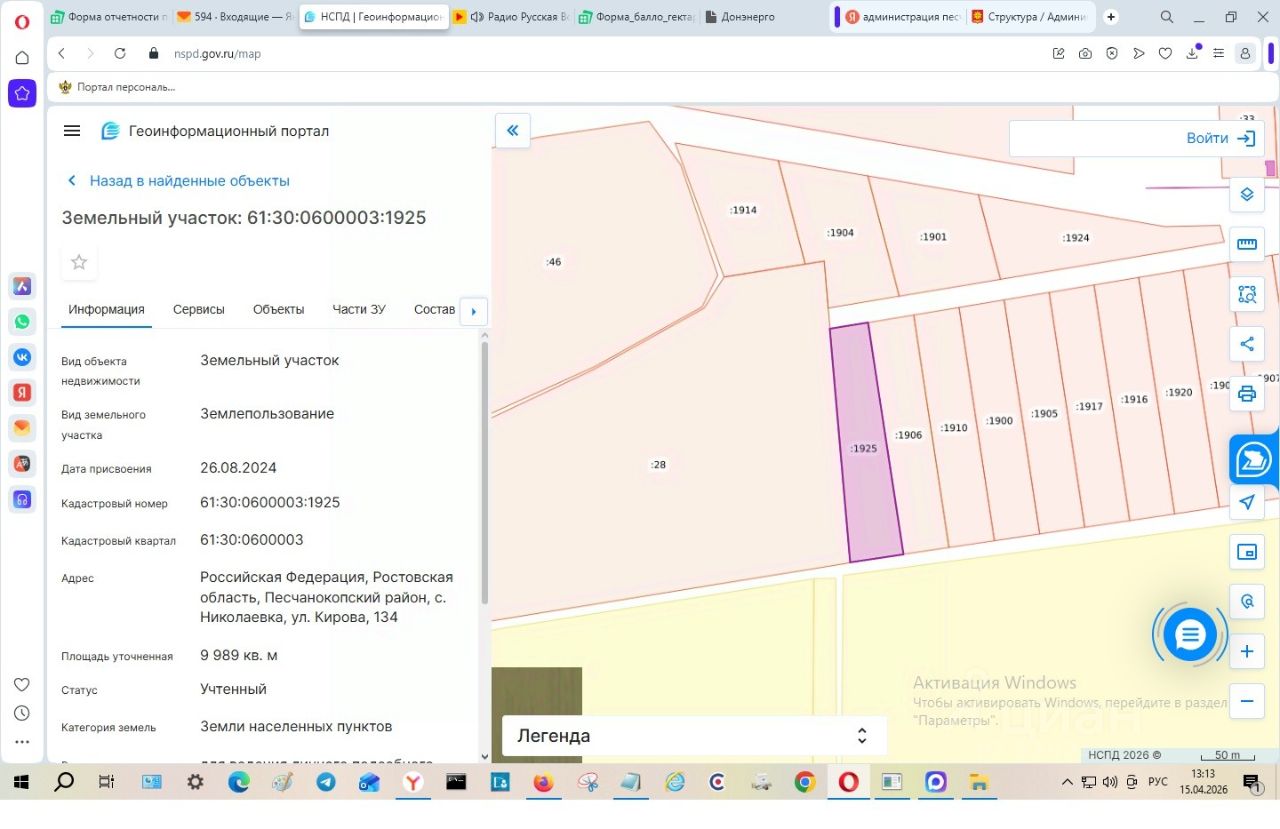Select plot :1906 on the map
Viewport: 1280px width, 829px height.
[x=908, y=435]
